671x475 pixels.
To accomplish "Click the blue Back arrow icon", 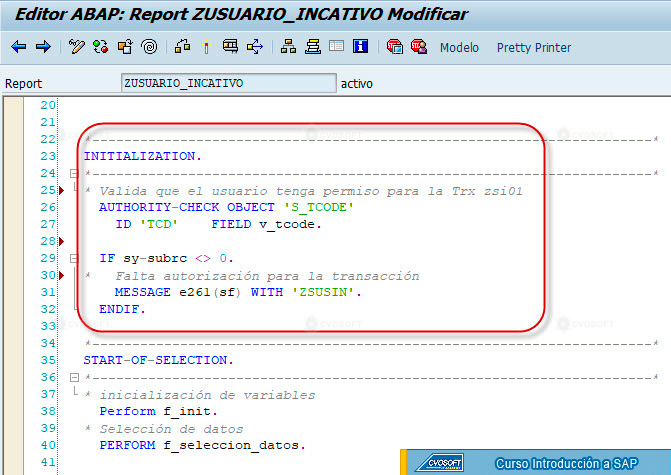I will pyautogui.click(x=18, y=47).
